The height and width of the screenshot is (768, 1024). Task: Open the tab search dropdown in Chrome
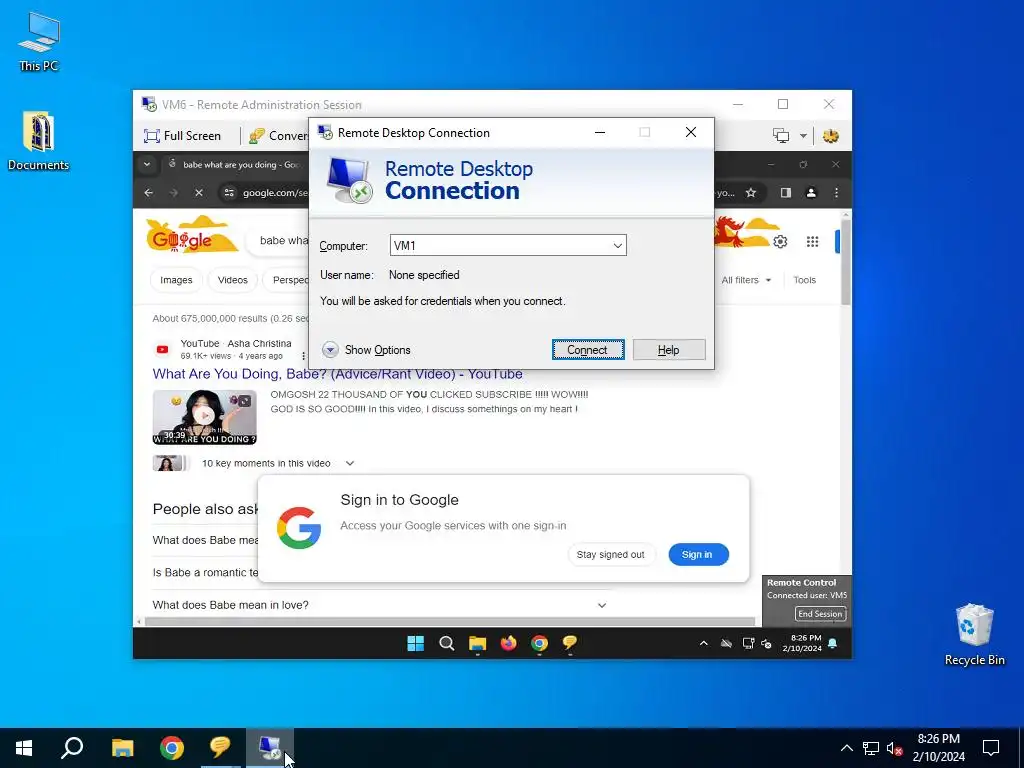(x=147, y=165)
